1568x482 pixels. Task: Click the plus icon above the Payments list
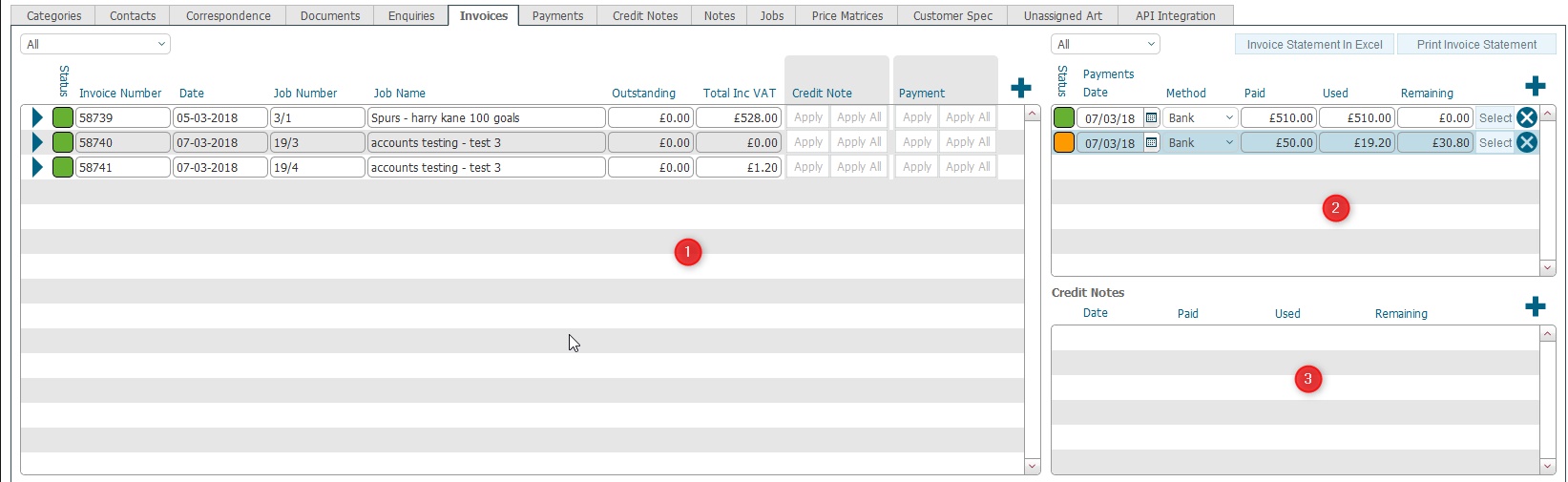[x=1535, y=86]
